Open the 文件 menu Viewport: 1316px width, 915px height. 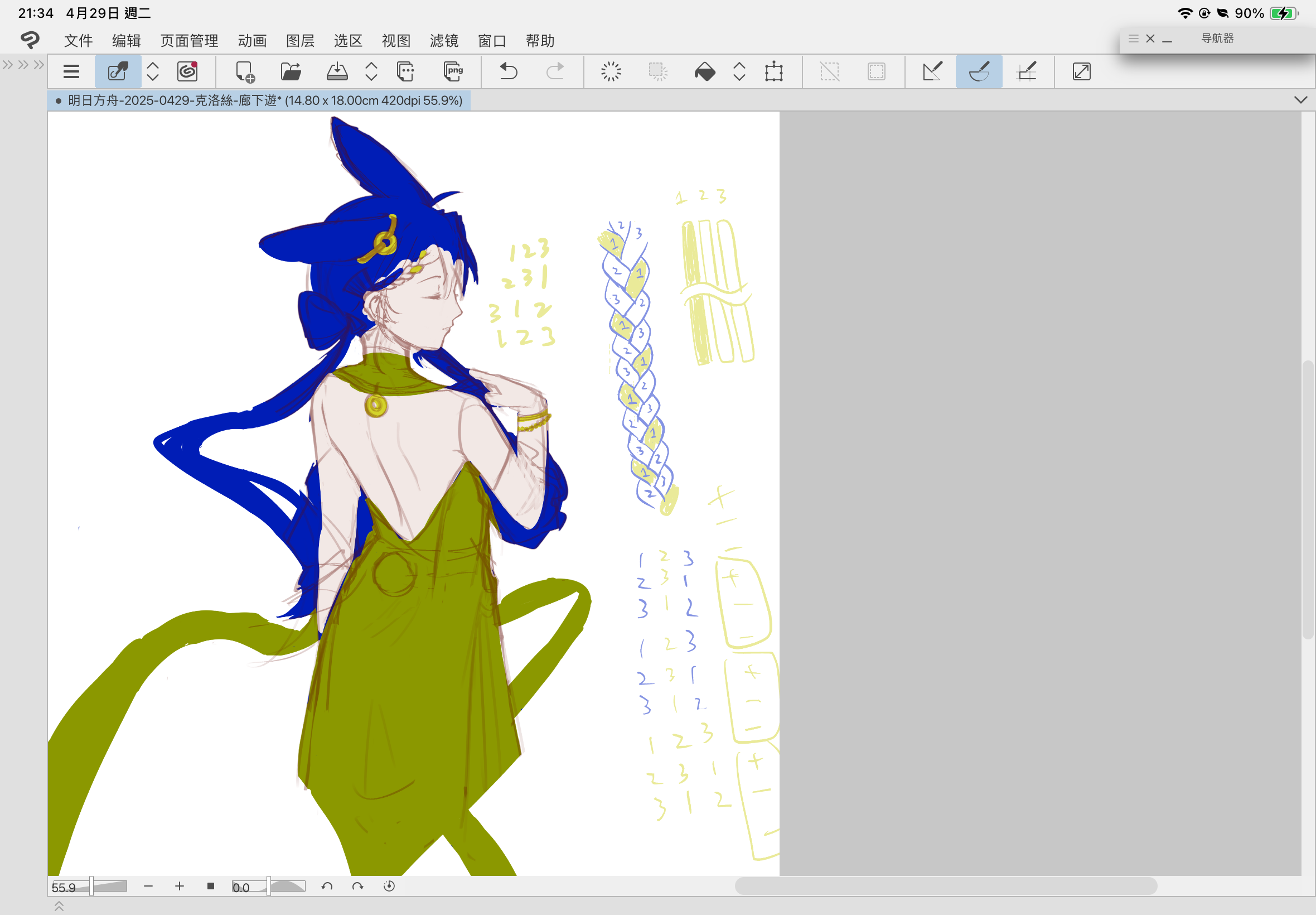pos(79,41)
